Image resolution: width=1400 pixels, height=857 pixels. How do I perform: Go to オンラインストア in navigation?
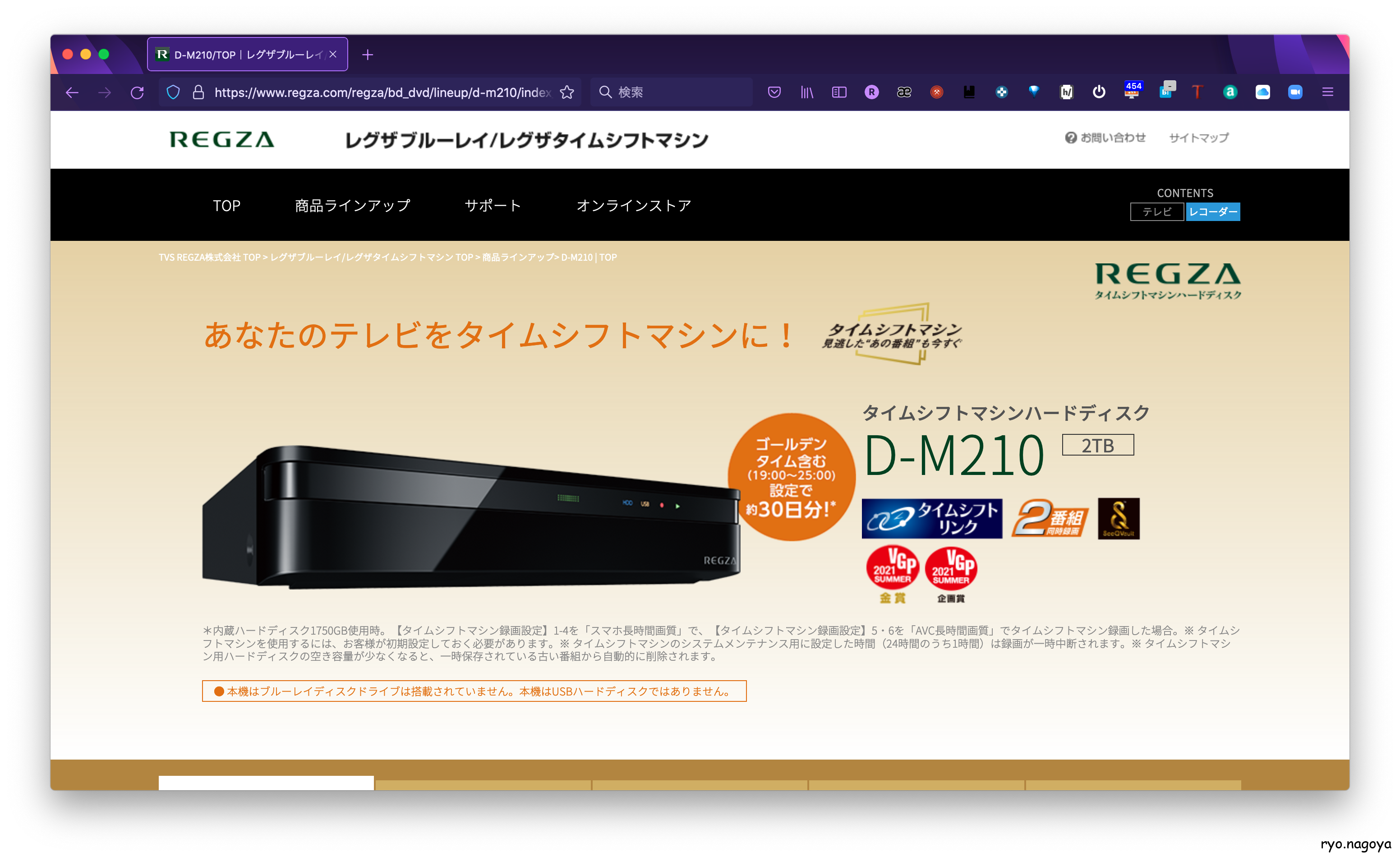coord(634,206)
